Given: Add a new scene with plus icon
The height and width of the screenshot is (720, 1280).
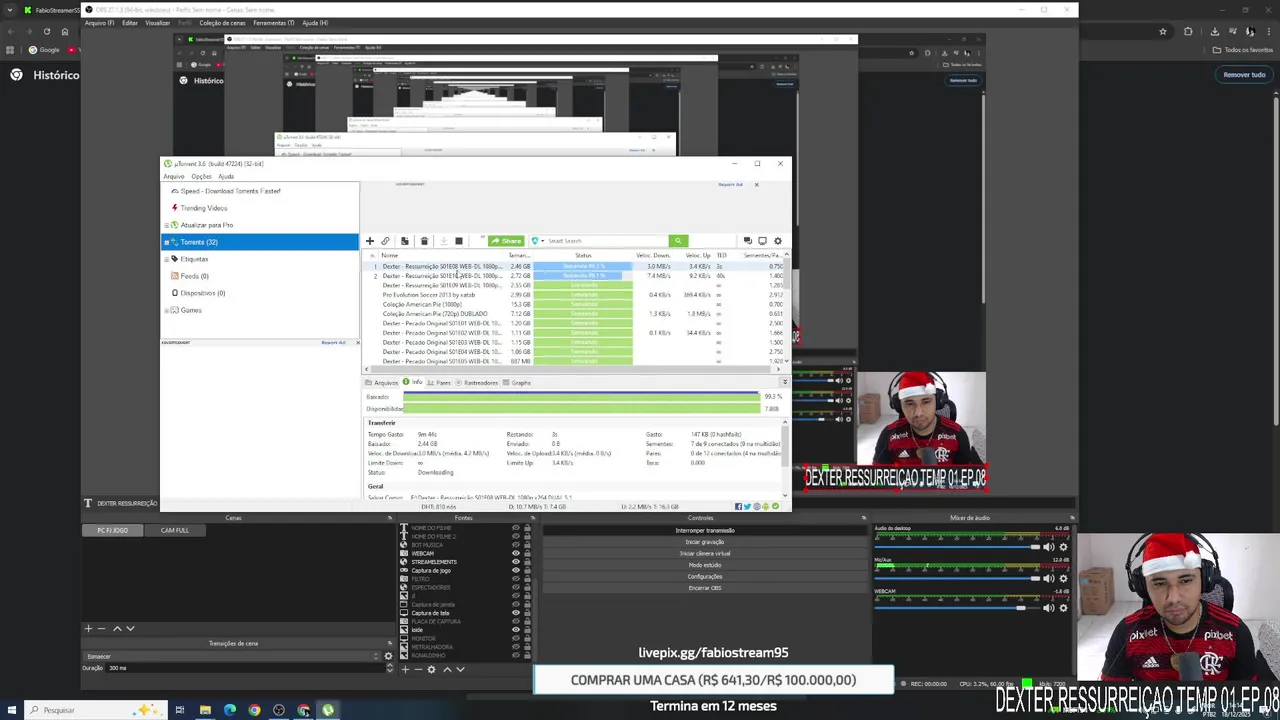Looking at the screenshot, I should 88,628.
